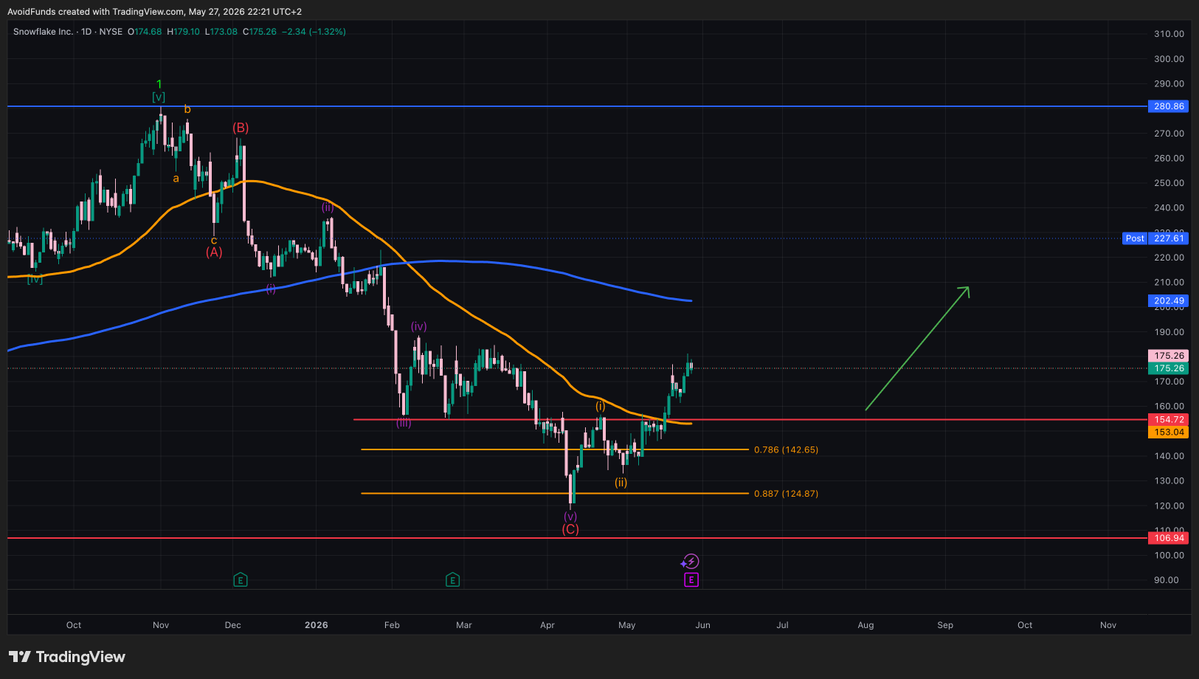The height and width of the screenshot is (679, 1199).
Task: Click the 90.00 price axis label
Action: [x=1166, y=580]
